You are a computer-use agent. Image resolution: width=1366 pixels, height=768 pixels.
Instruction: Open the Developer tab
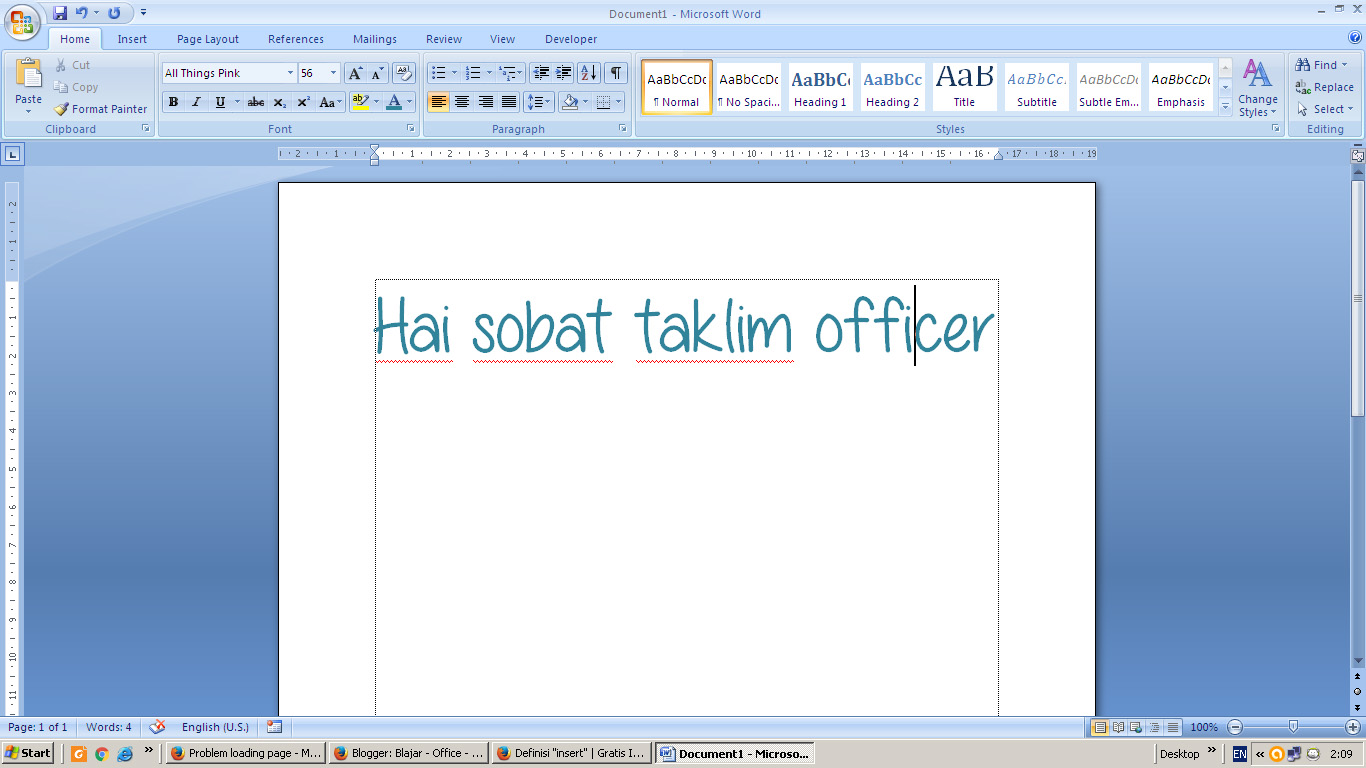(x=571, y=39)
